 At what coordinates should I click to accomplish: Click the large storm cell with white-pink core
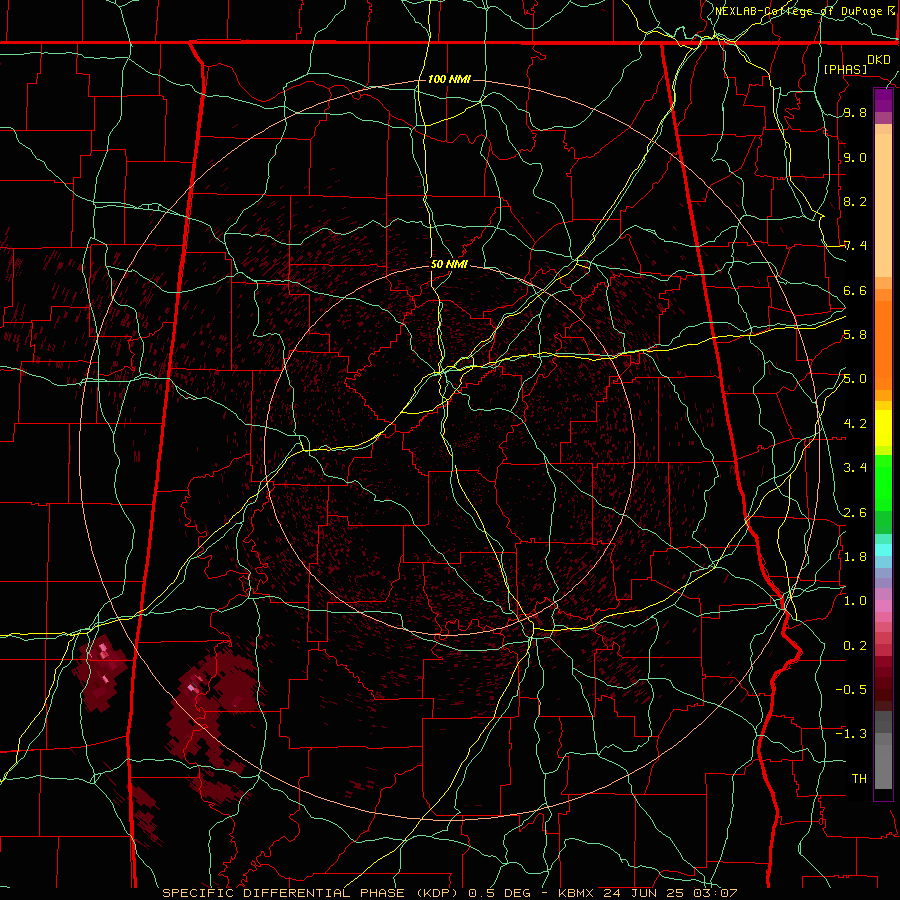(x=214, y=712)
